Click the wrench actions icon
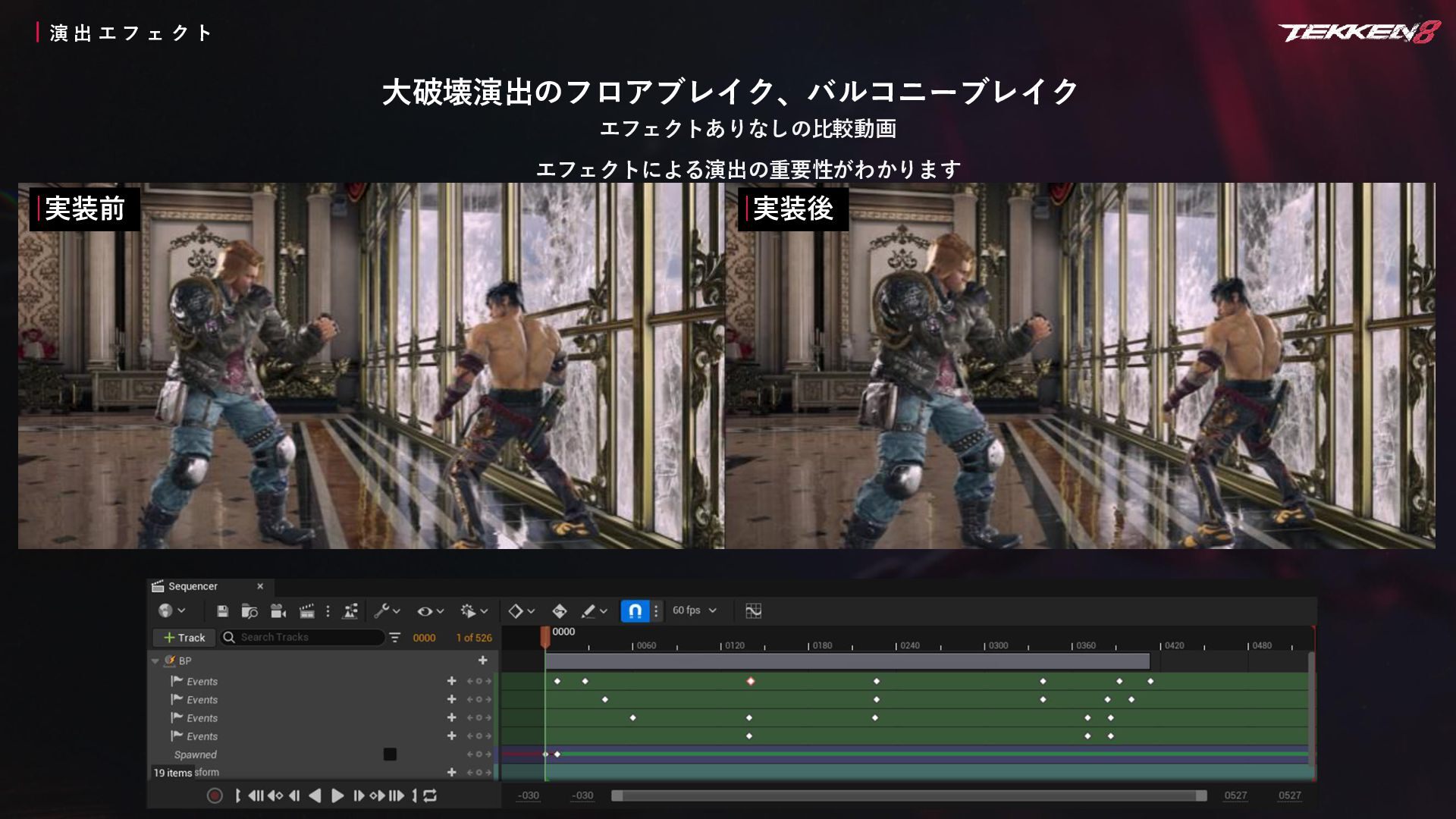The width and height of the screenshot is (1456, 819). (x=381, y=611)
